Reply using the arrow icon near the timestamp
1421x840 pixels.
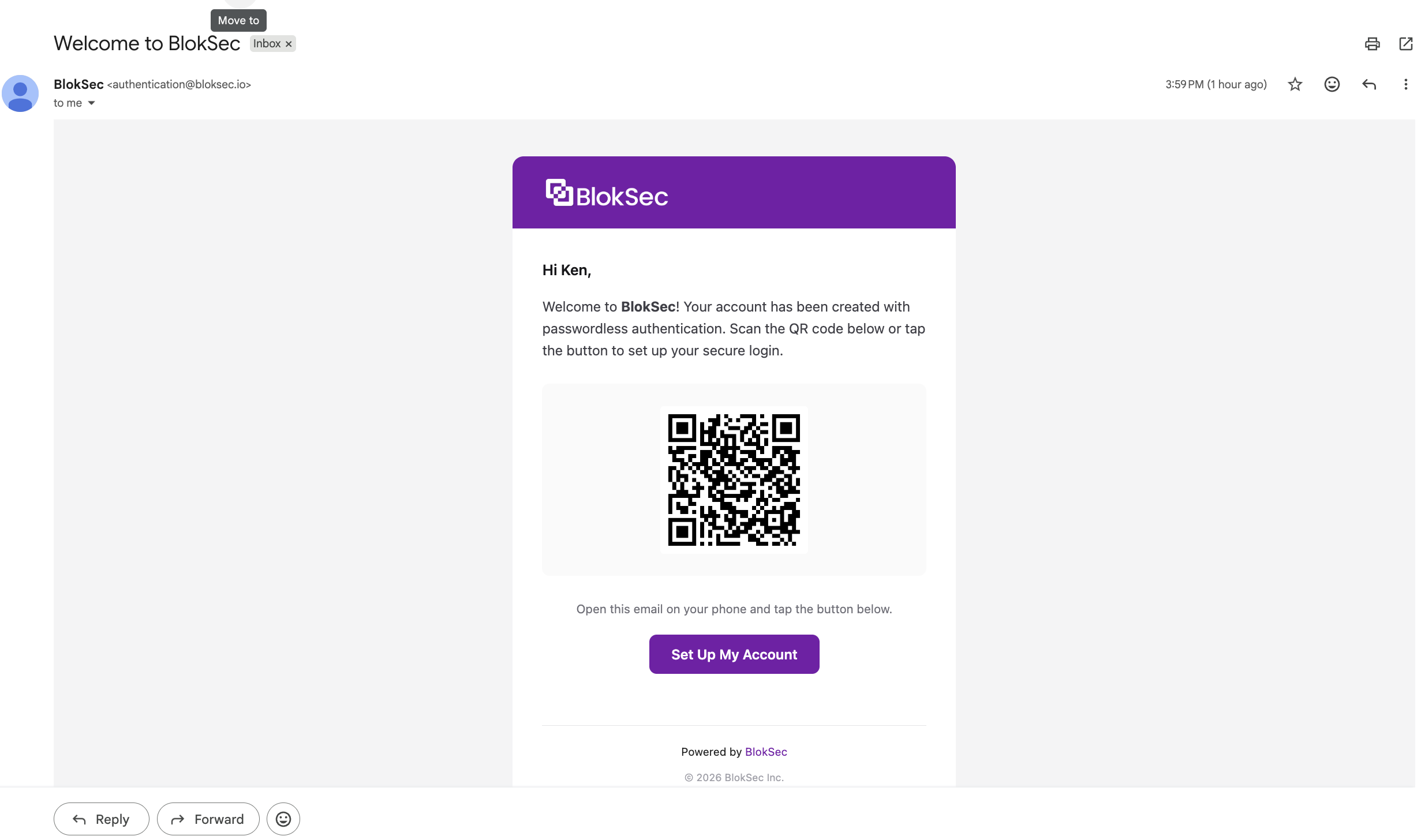pyautogui.click(x=1369, y=84)
